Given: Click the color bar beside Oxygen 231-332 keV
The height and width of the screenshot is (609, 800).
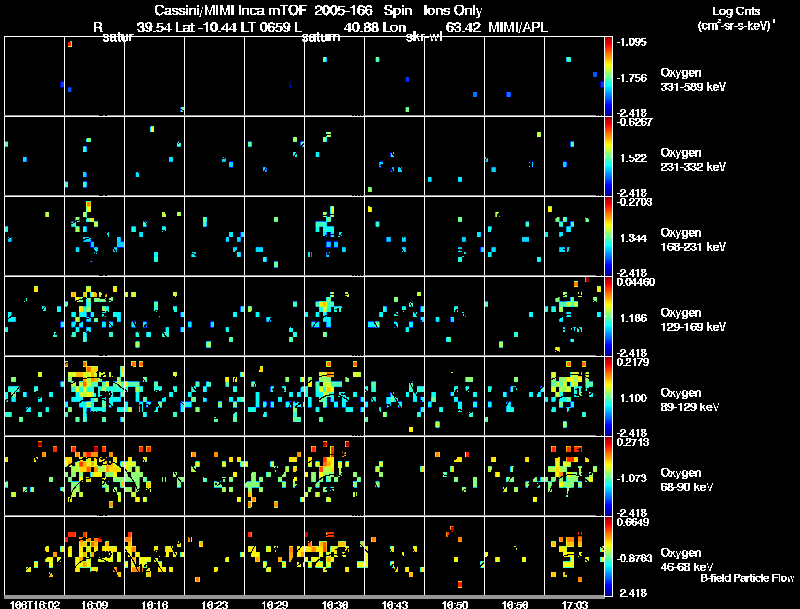Looking at the screenshot, I should 608,156.
